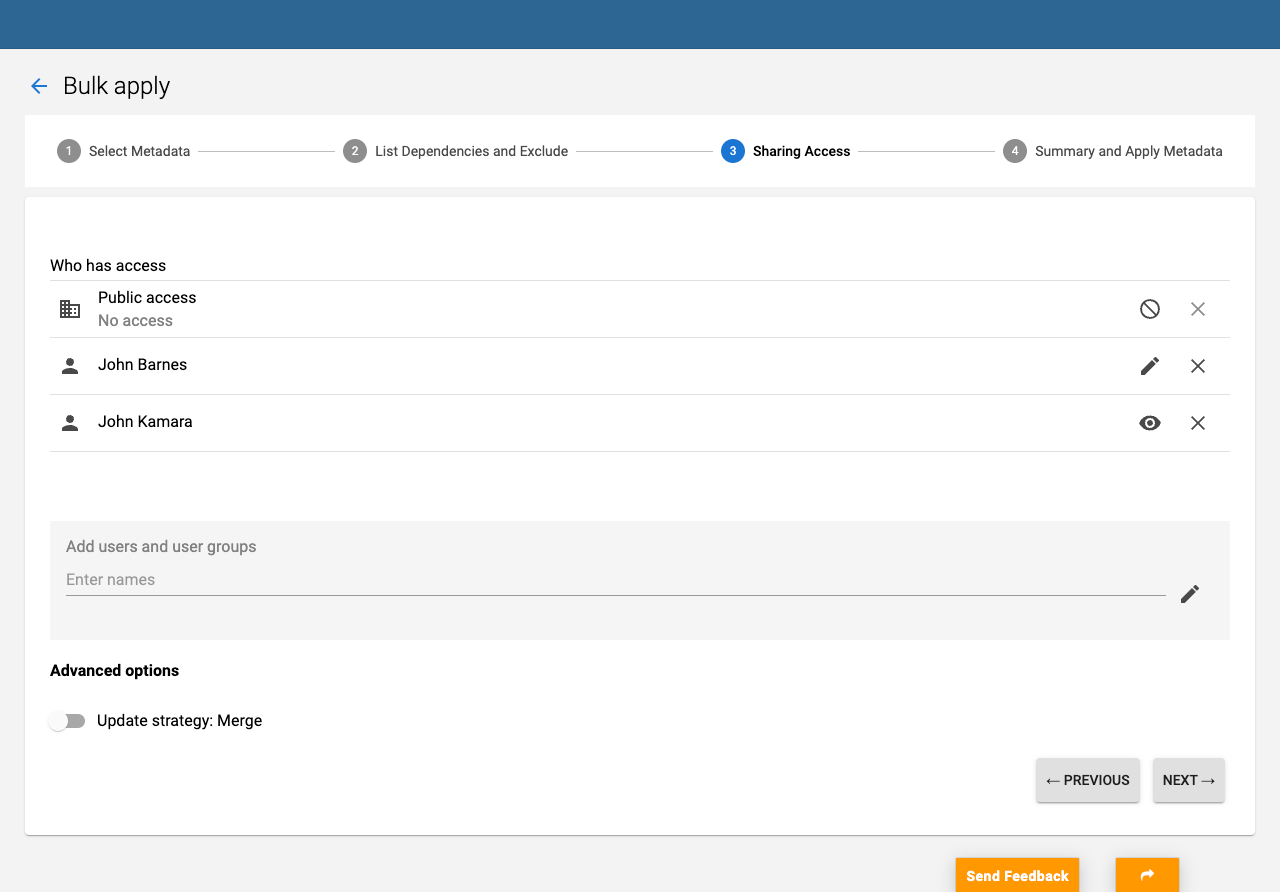Open the Sharing Access step indicator

pyautogui.click(x=732, y=151)
